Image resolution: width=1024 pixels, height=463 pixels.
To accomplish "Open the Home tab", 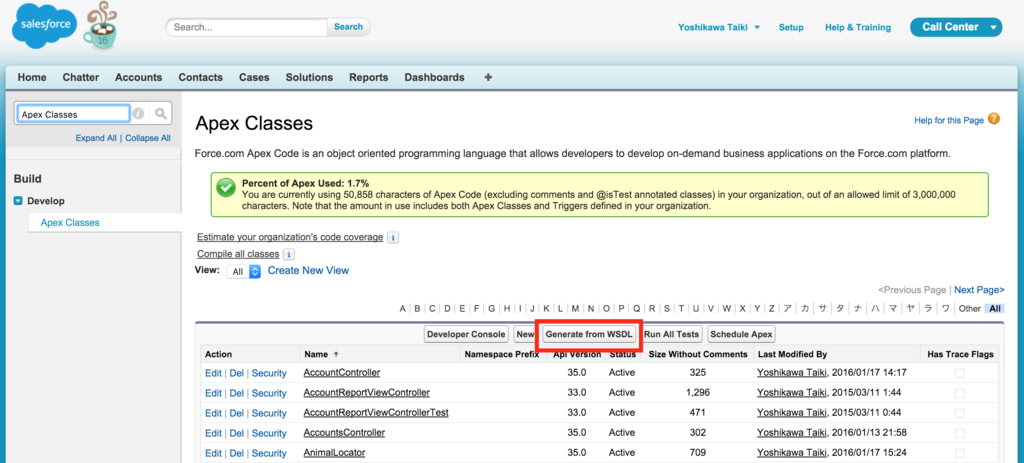I will coord(32,77).
